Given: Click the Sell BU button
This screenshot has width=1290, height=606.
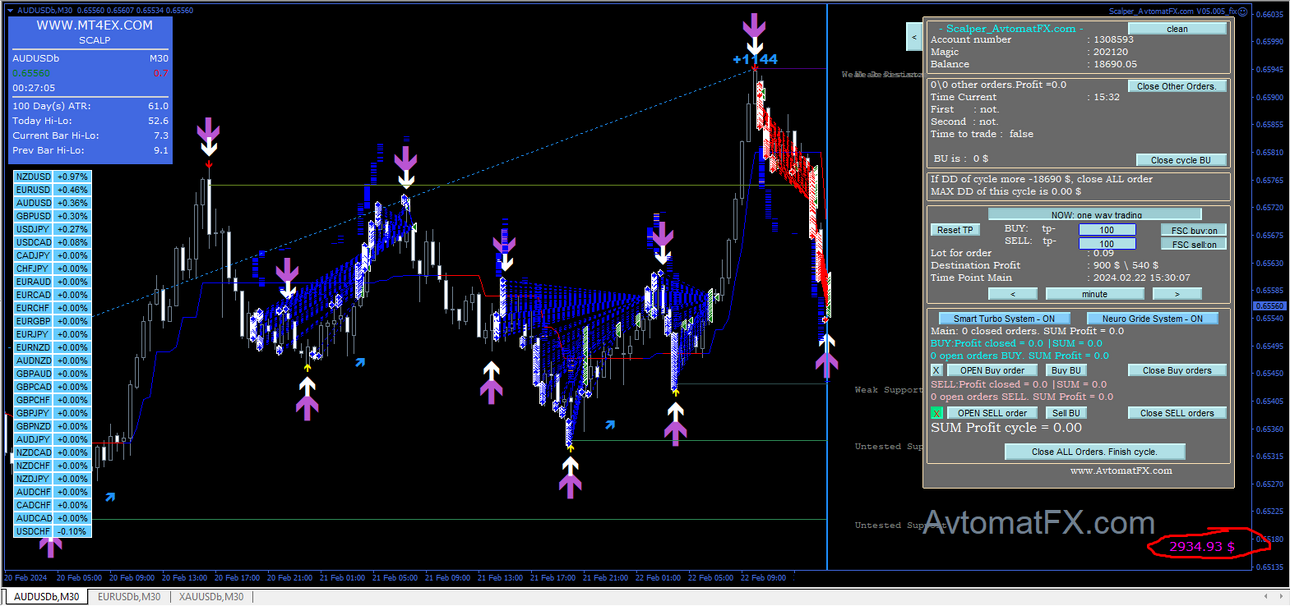Looking at the screenshot, I should tap(1067, 413).
